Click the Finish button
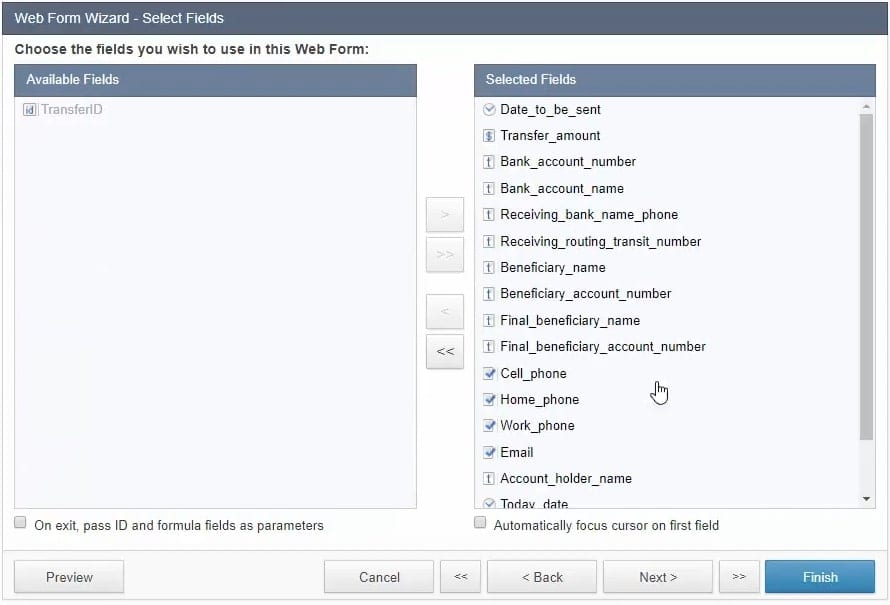The height and width of the screenshot is (605, 890). coord(820,577)
